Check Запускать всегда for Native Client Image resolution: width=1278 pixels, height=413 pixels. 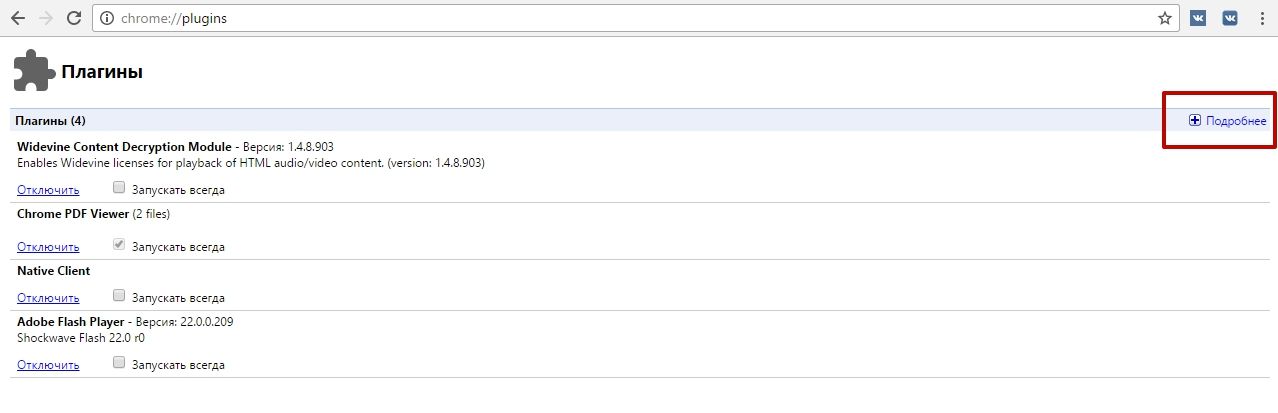tap(119, 295)
